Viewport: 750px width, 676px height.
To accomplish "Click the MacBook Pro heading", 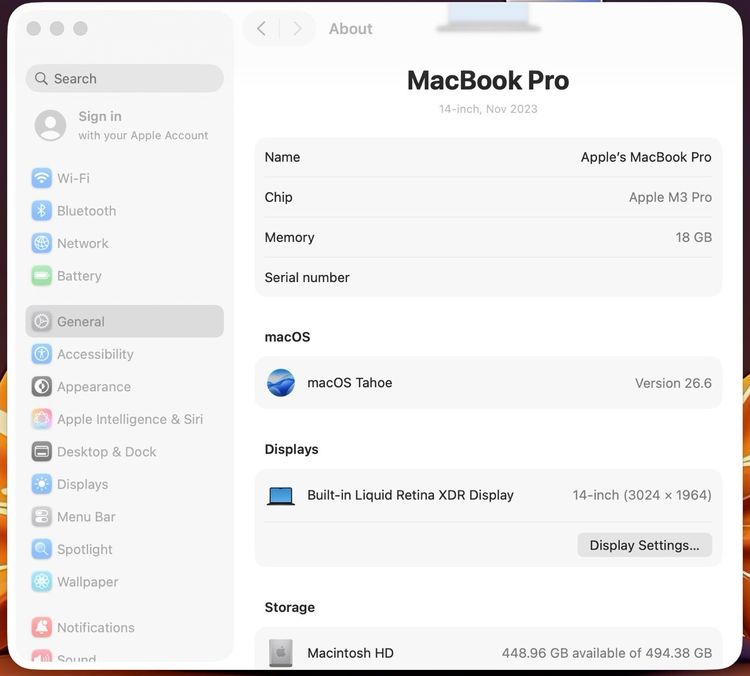I will [488, 80].
